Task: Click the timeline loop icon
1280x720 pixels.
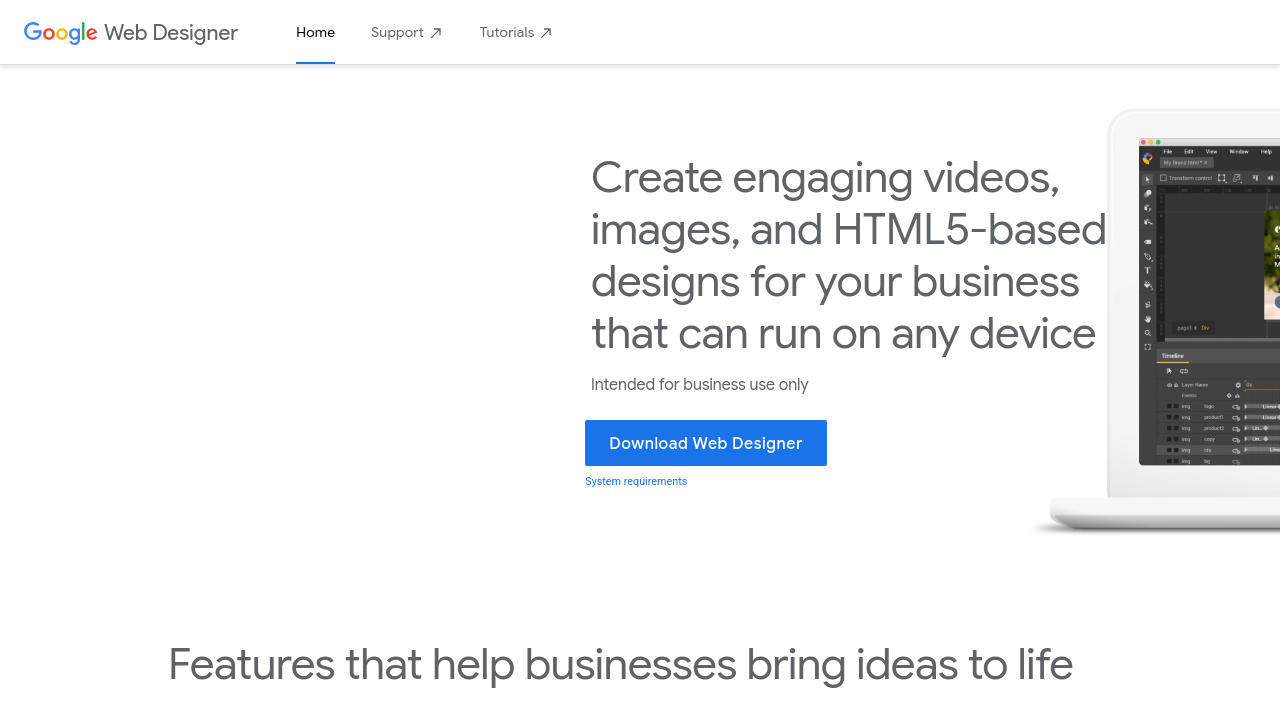Action: click(x=1184, y=371)
